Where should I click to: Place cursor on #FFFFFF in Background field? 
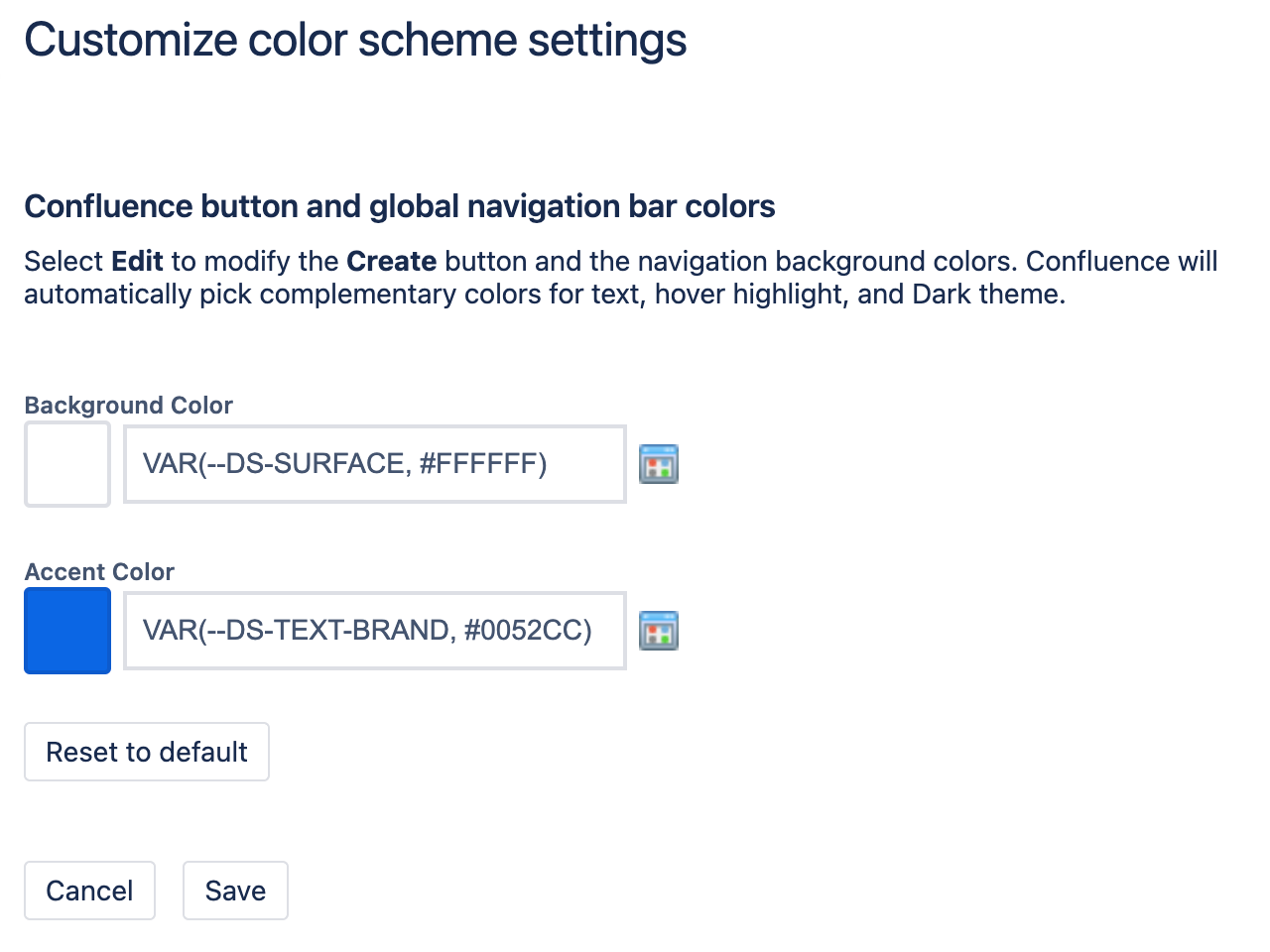pyautogui.click(x=483, y=464)
